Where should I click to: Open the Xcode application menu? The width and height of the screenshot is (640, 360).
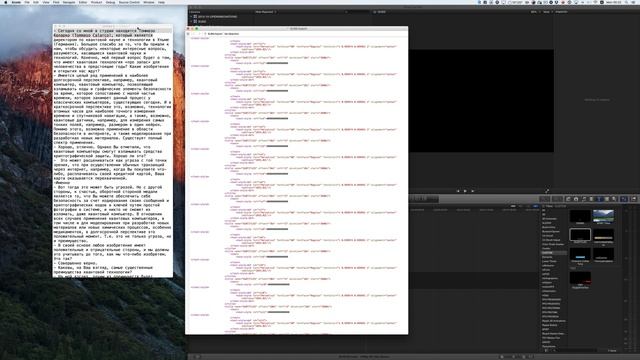[x=16, y=2]
